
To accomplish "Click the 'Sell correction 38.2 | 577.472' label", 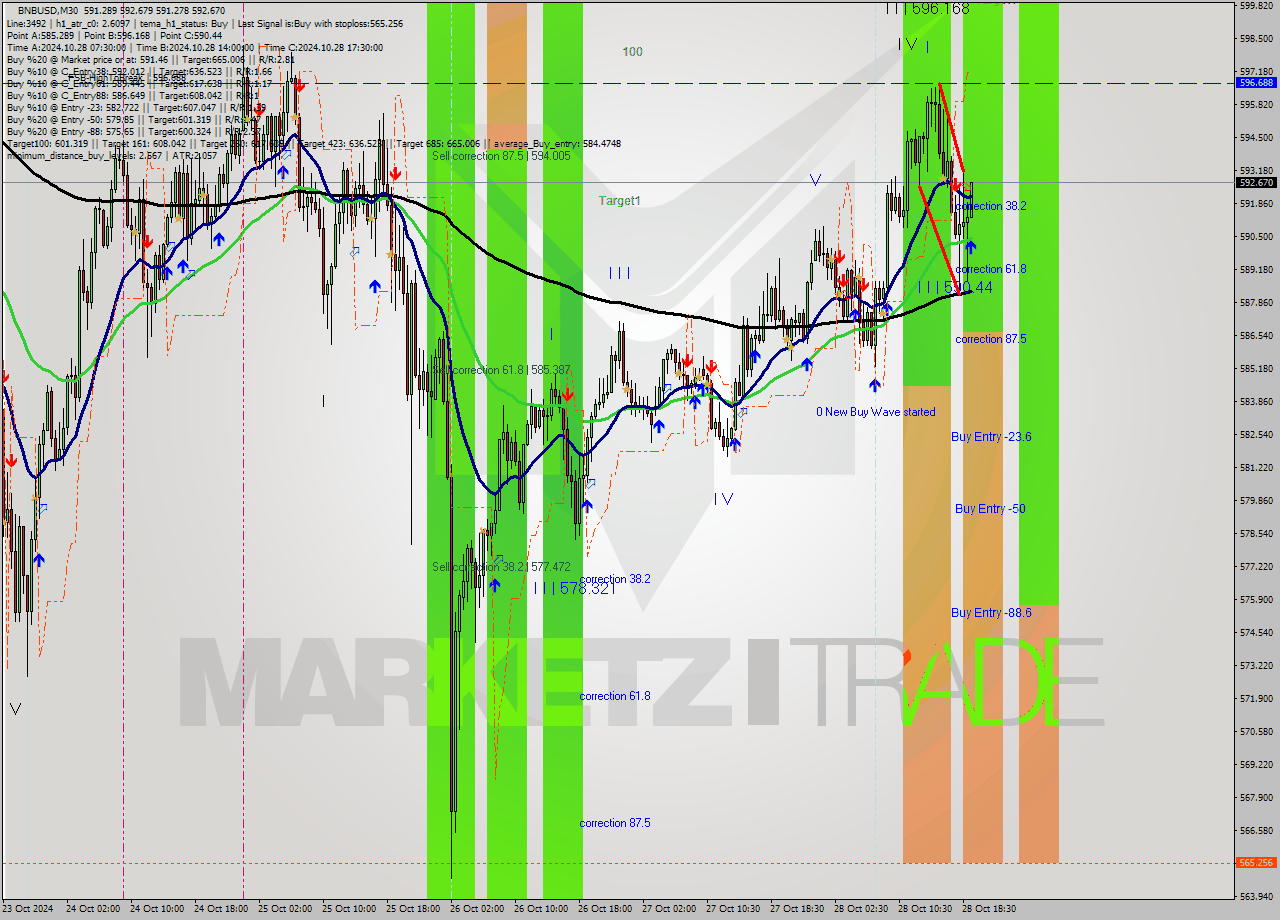I will click(x=501, y=566).
